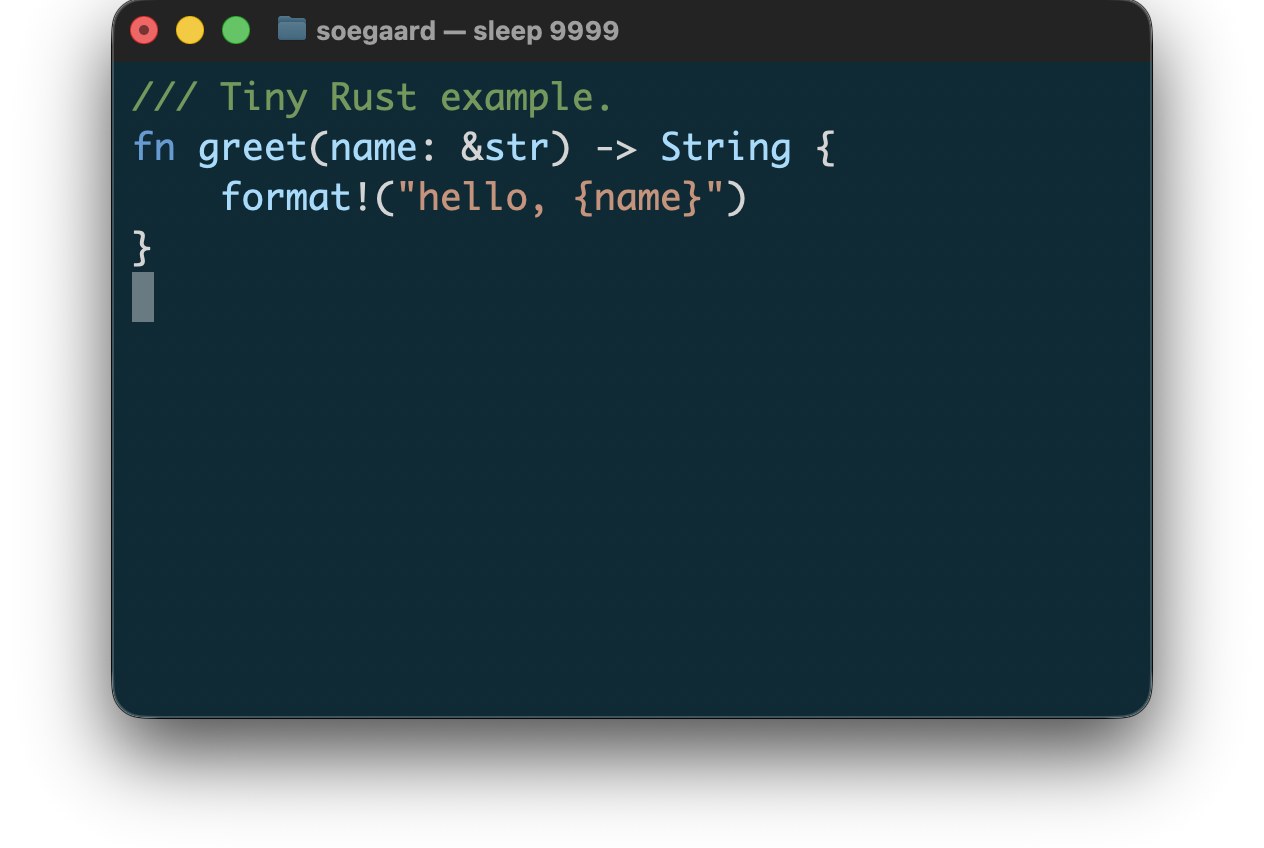Image resolution: width=1264 pixels, height=848 pixels.
Task: Click the "{name}" placeholder in the string
Action: (638, 197)
